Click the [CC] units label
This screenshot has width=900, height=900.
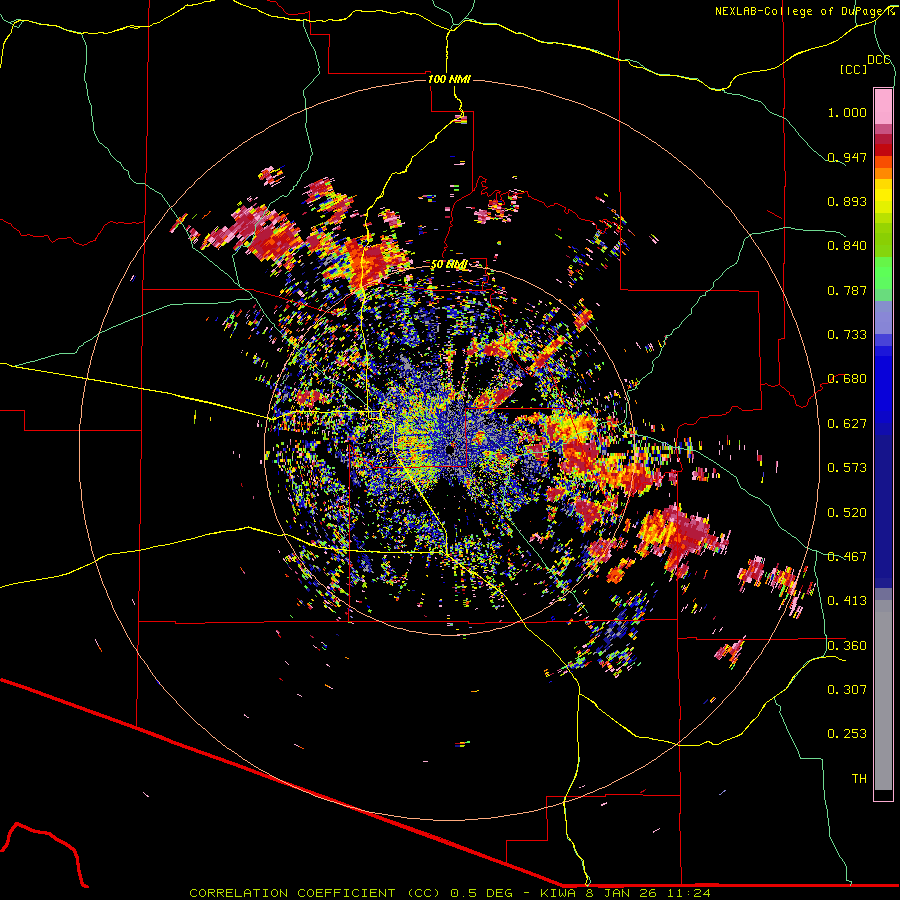854,69
